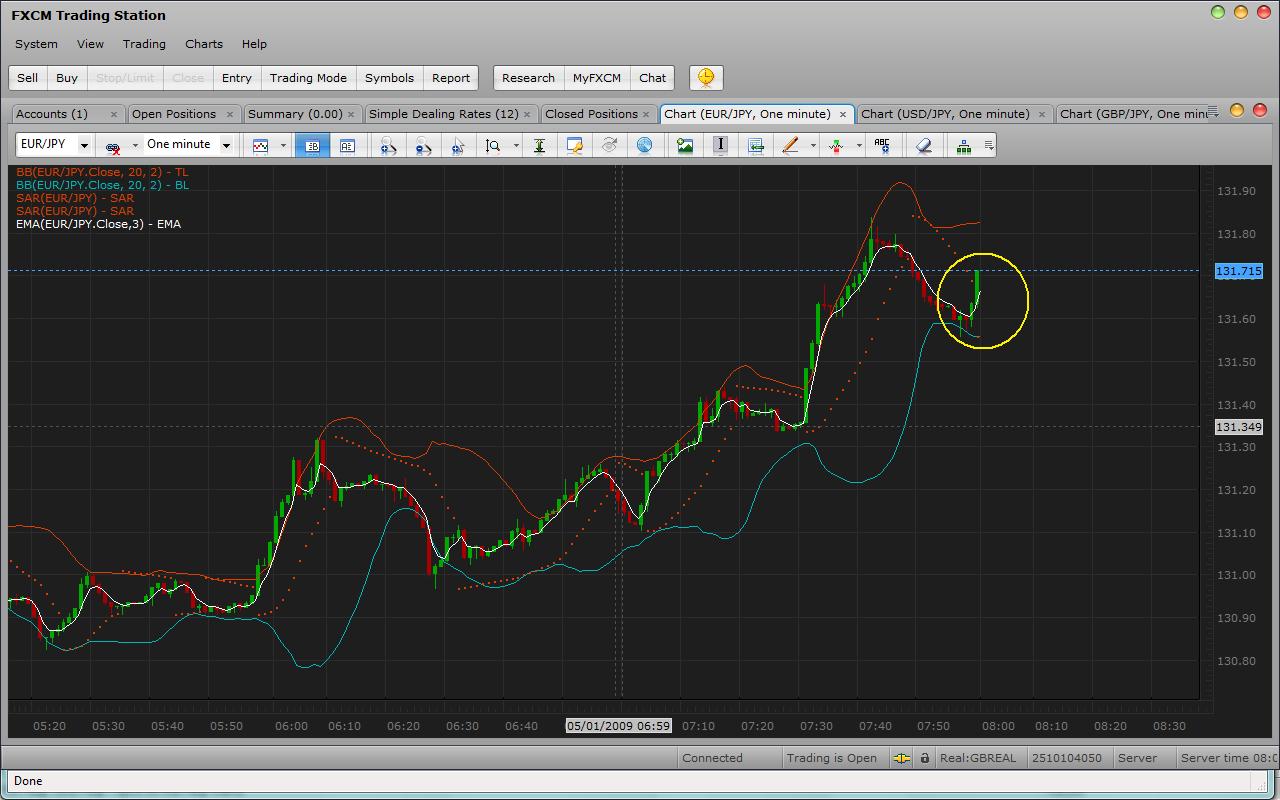Toggle the Bid price chart button

[x=313, y=145]
